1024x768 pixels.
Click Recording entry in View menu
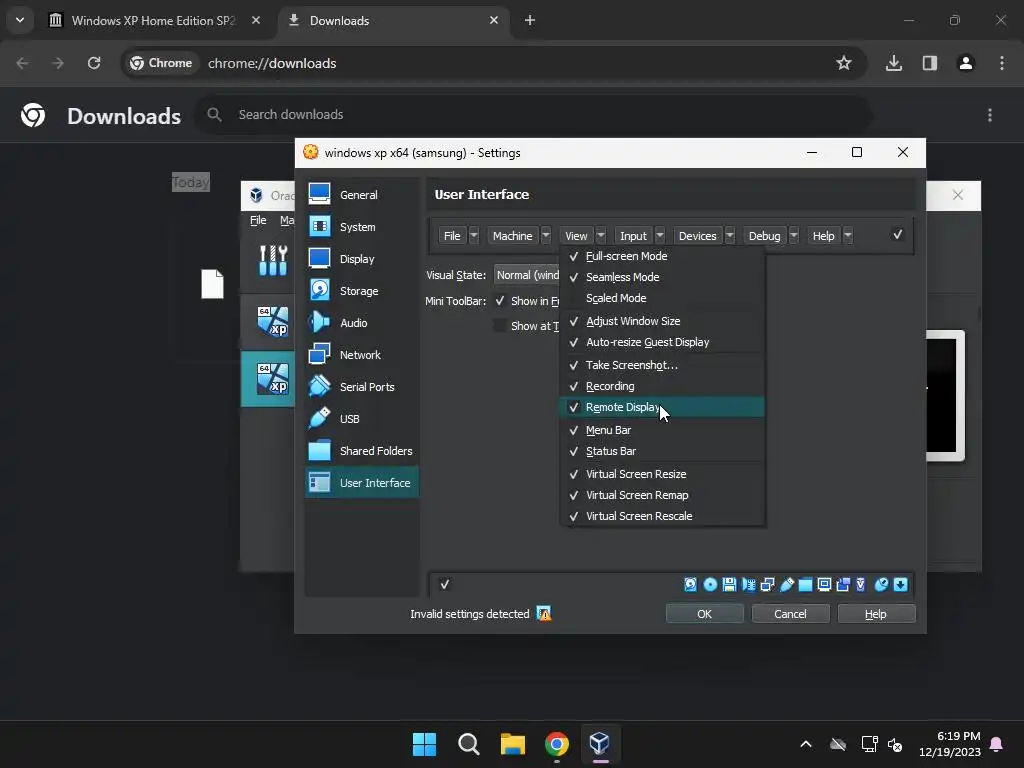click(662, 386)
